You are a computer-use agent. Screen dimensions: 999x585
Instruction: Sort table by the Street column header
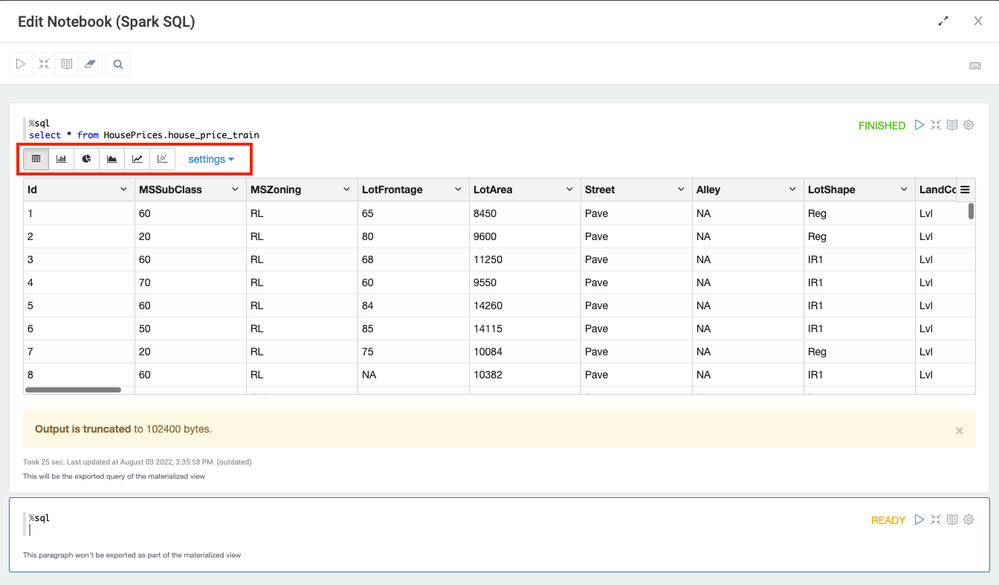pos(600,190)
